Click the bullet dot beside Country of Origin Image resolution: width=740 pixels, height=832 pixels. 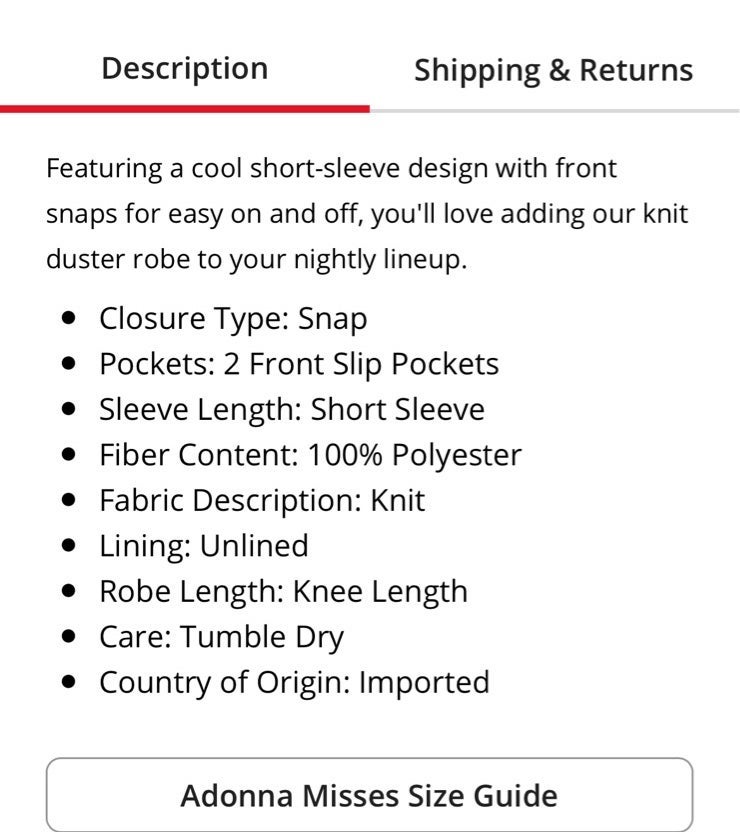pyautogui.click(x=69, y=681)
